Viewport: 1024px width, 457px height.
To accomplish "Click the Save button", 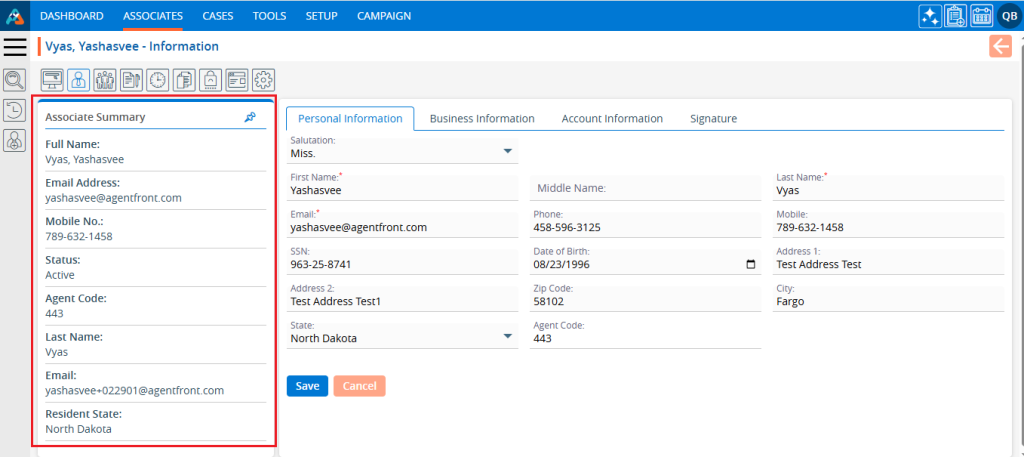I will (307, 386).
